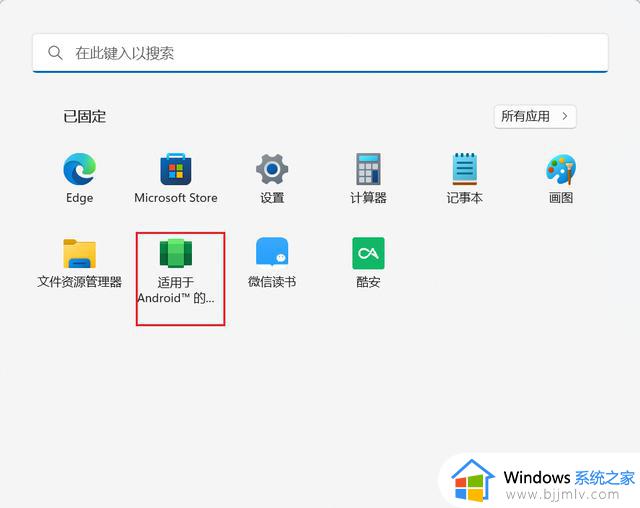The image size is (640, 508).
Task: Open the 设置 gear icon
Action: pos(272,169)
